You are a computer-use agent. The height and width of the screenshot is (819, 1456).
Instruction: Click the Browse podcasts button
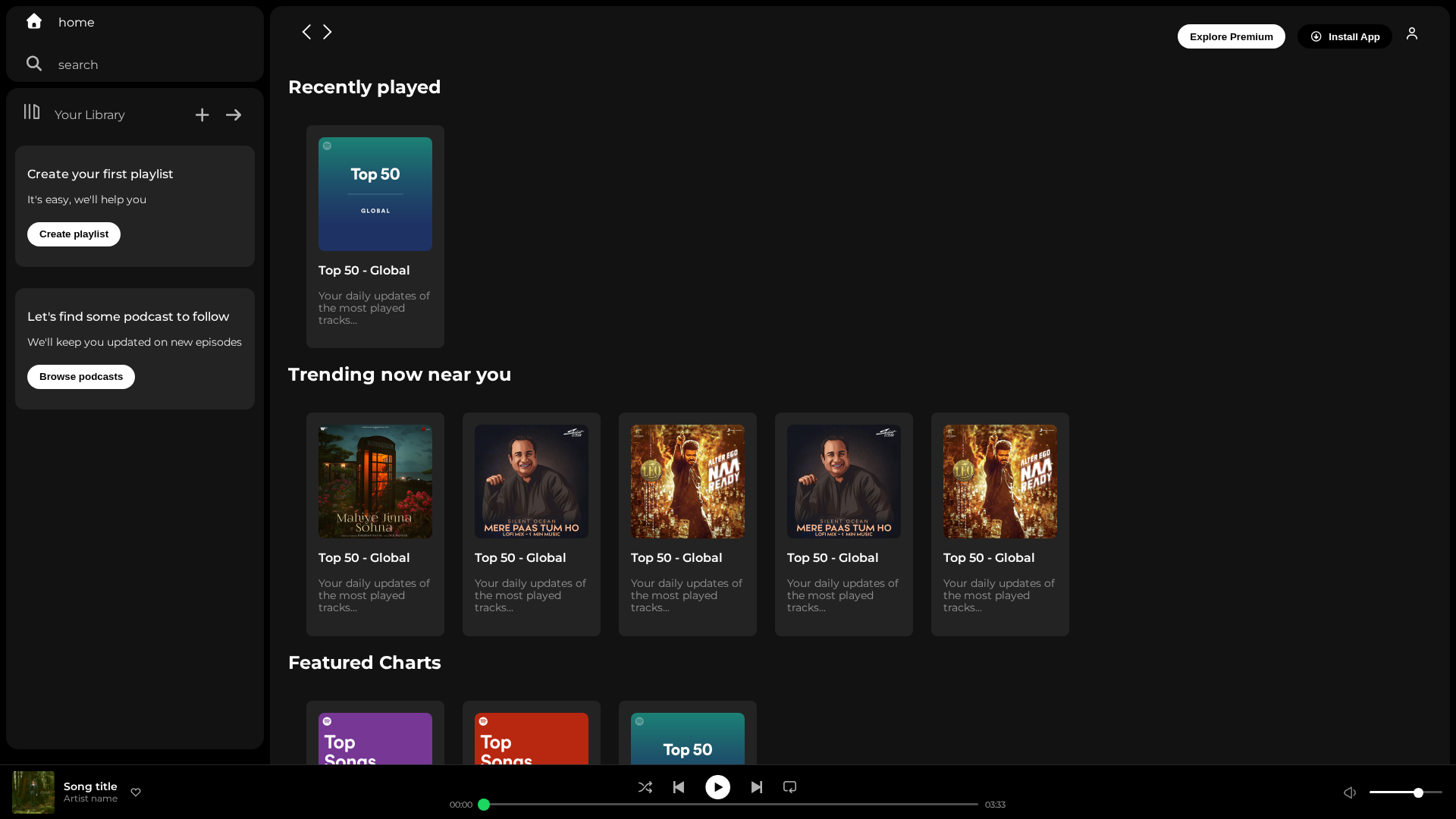click(x=81, y=377)
